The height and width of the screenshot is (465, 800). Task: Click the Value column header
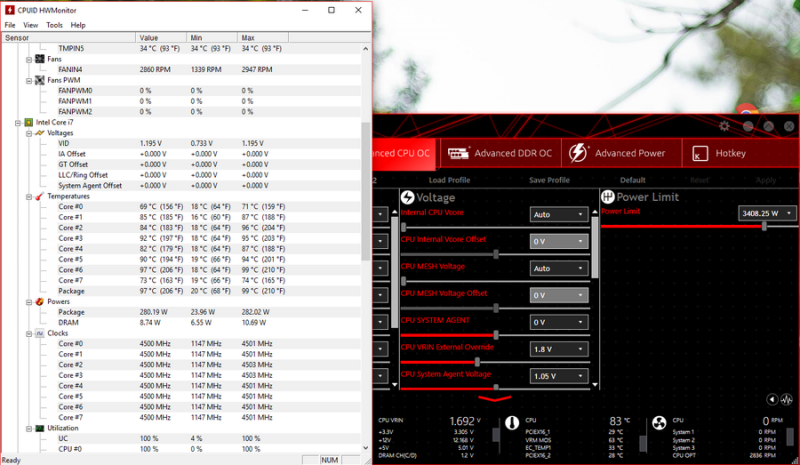click(x=161, y=38)
